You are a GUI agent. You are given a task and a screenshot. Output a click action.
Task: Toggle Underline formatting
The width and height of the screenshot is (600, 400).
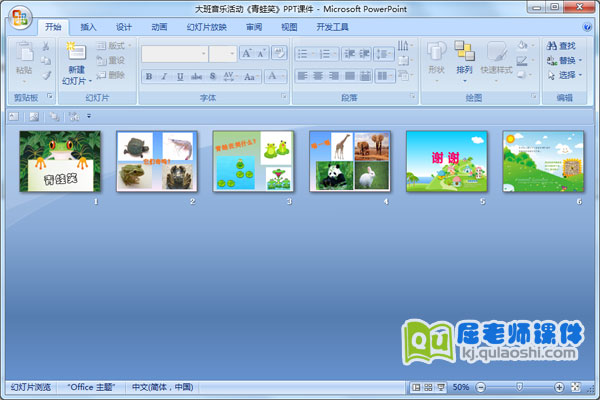coord(180,77)
